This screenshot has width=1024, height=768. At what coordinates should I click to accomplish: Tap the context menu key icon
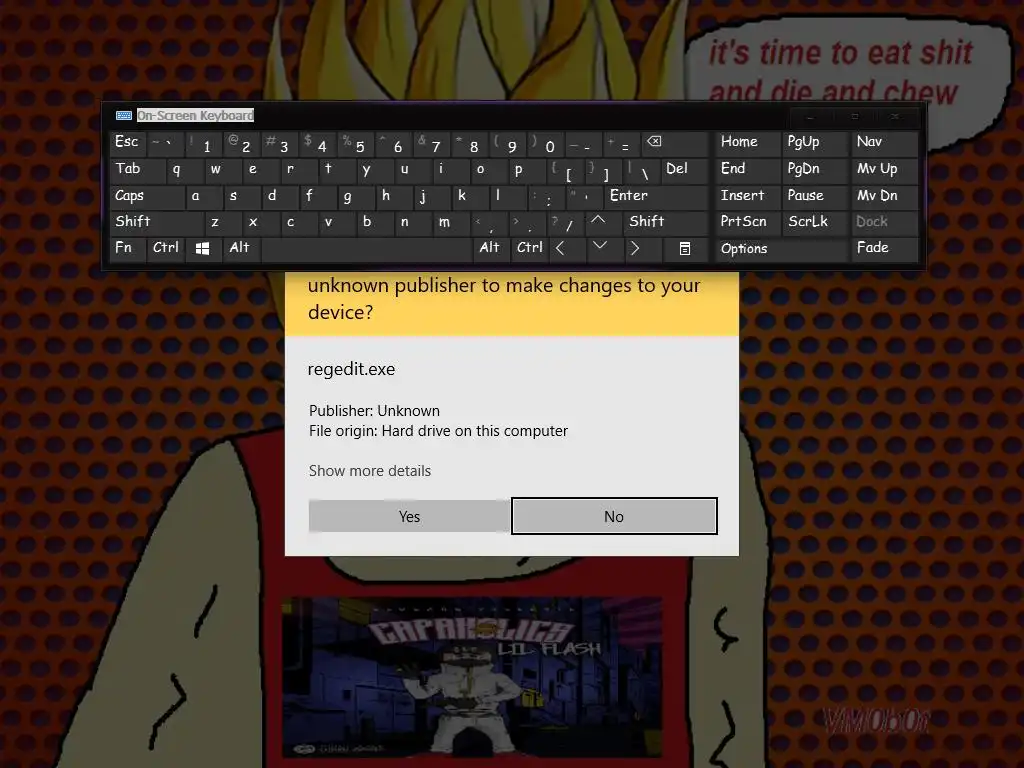coord(685,249)
